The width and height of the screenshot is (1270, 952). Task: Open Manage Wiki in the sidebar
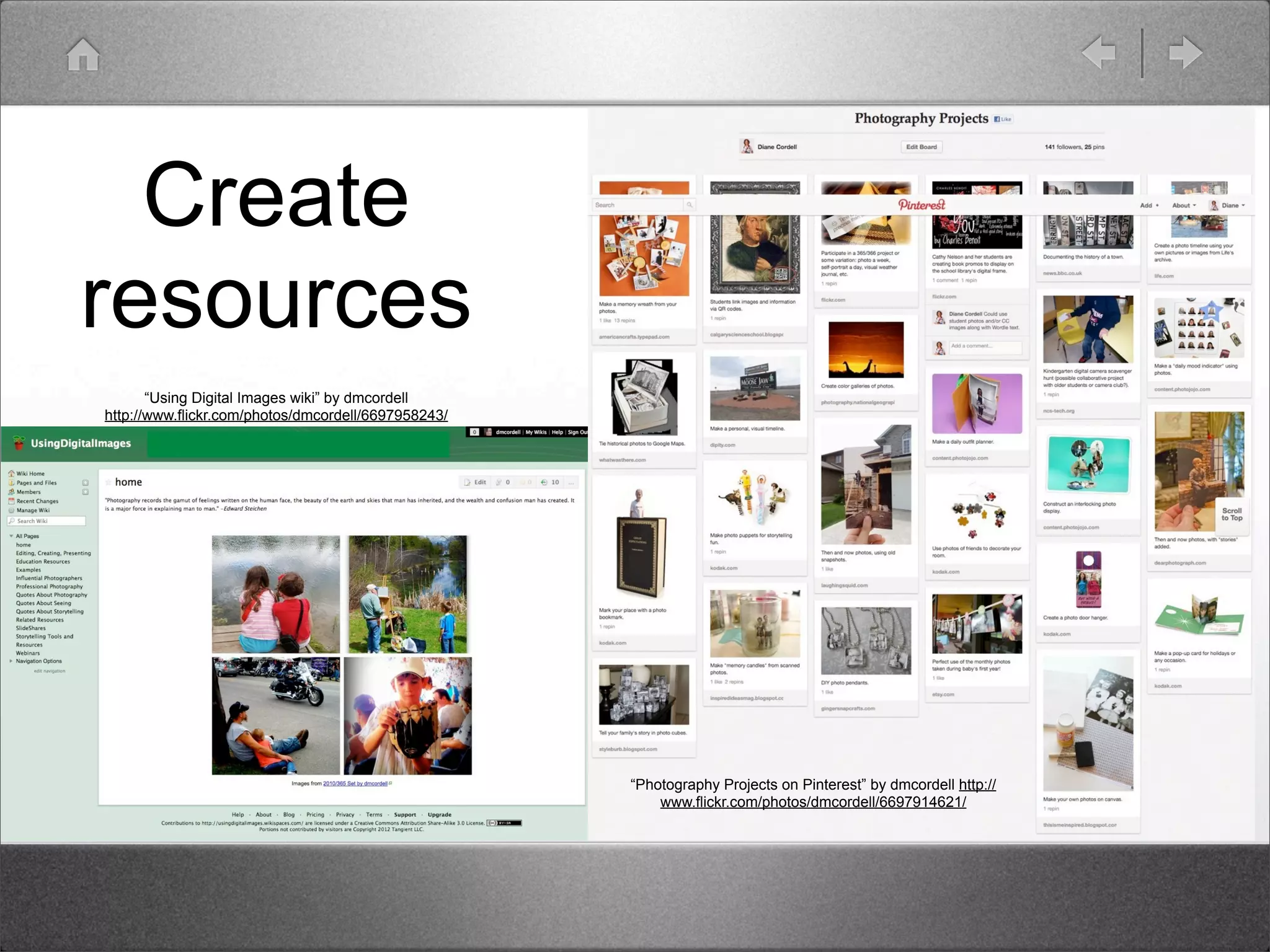(x=33, y=511)
